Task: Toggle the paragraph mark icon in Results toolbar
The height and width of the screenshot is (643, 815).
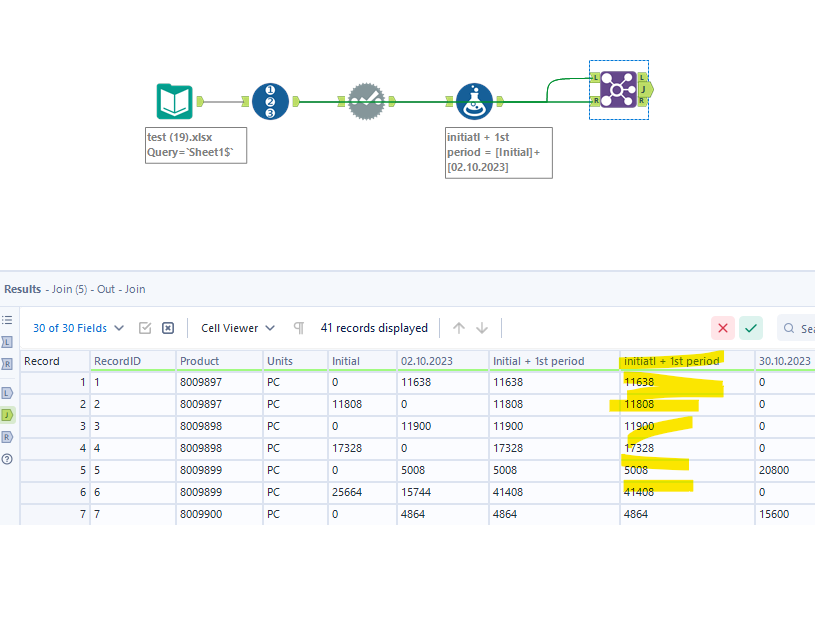Action: (x=298, y=328)
